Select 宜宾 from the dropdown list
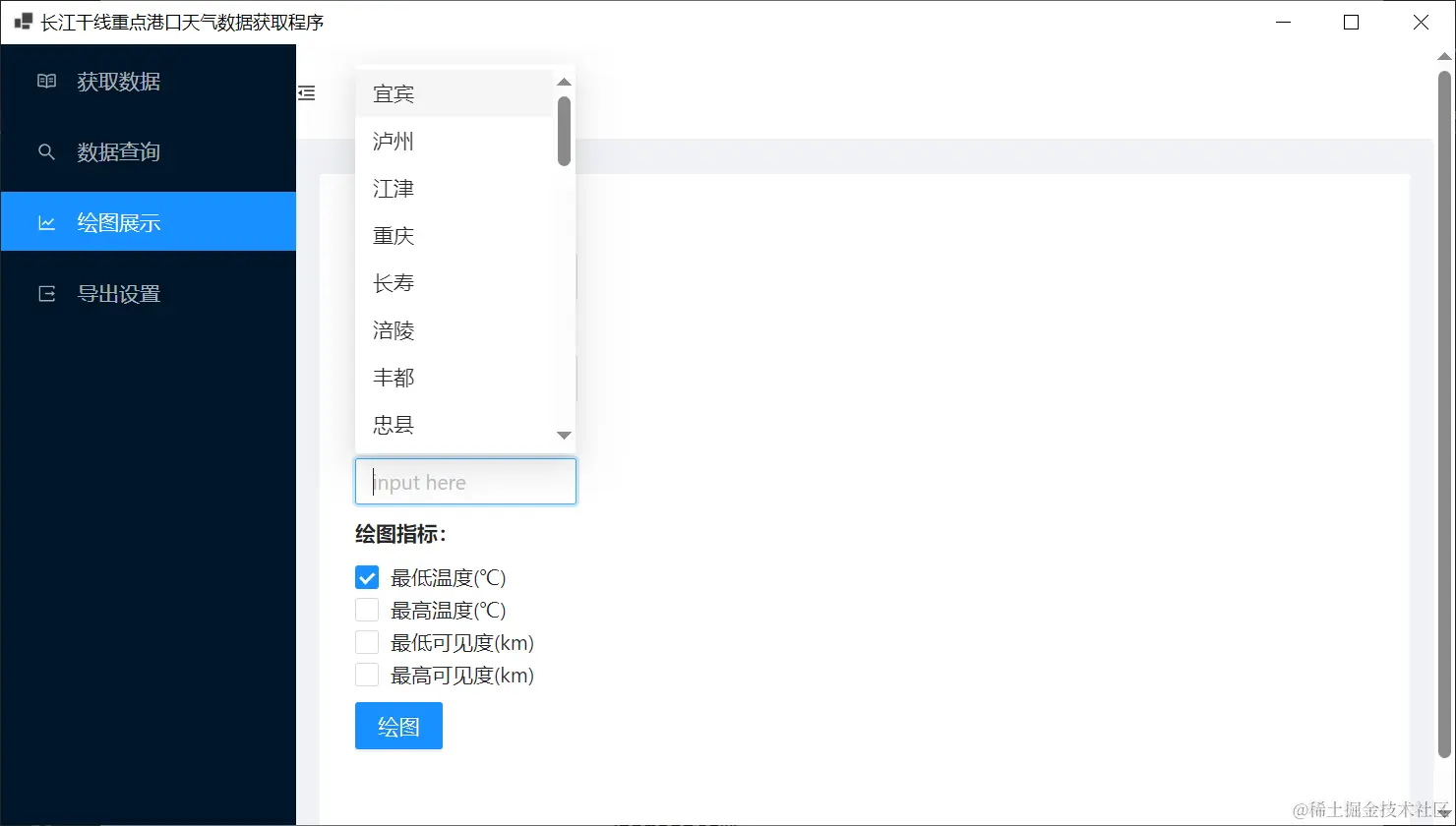This screenshot has width=1456, height=826. click(455, 94)
